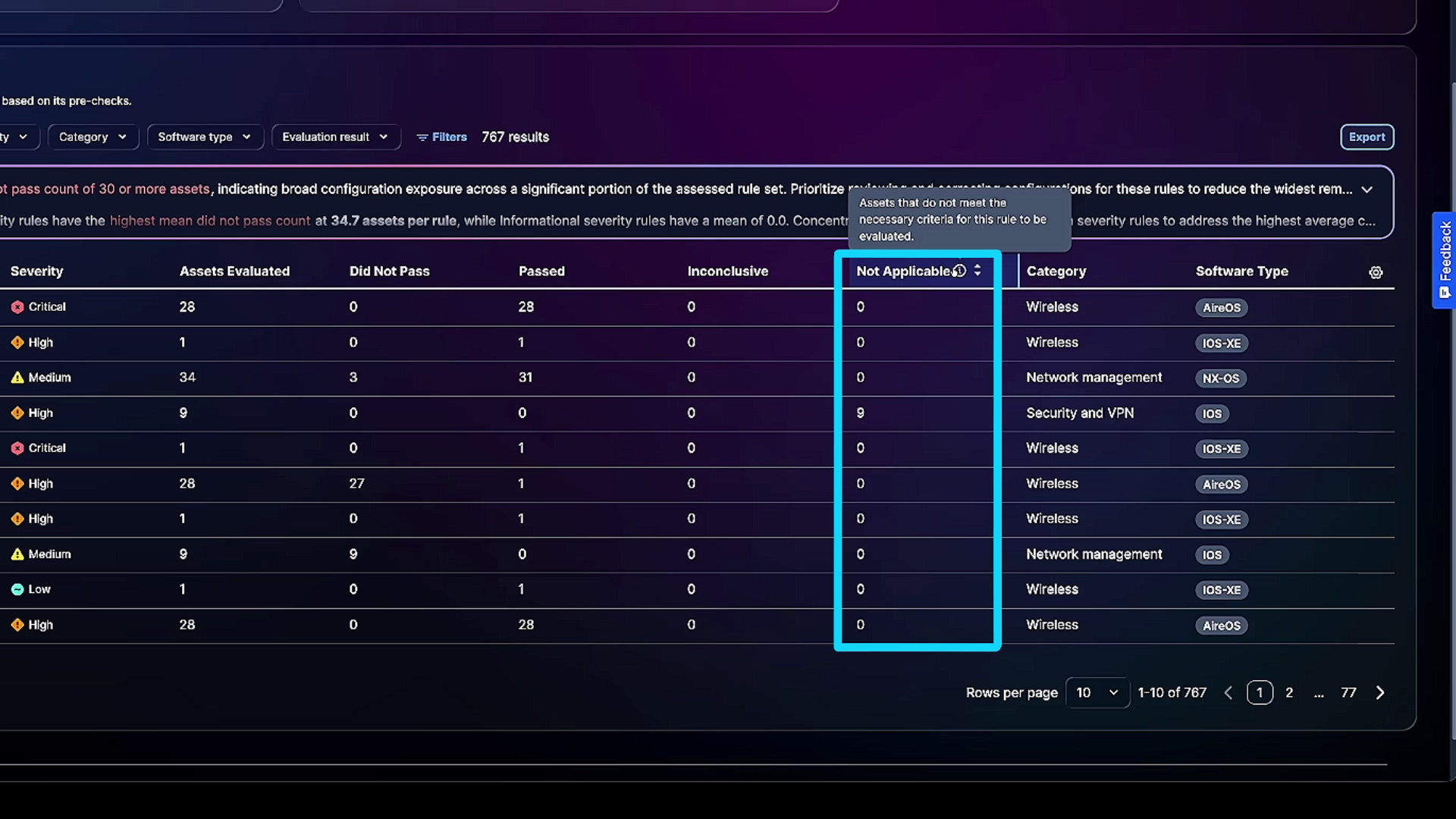Go to the previous results page arrow
This screenshot has width=1456, height=819.
tap(1228, 693)
